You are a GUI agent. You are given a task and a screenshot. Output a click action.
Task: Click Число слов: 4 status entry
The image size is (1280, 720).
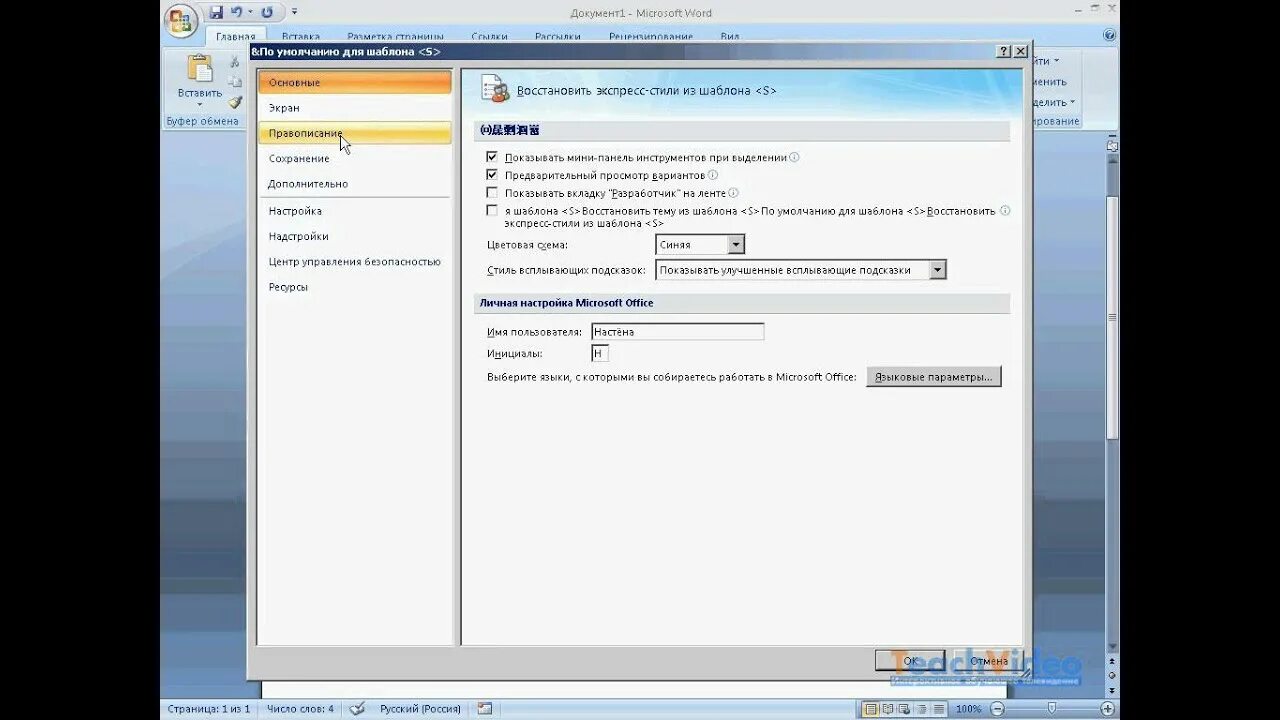pos(301,709)
